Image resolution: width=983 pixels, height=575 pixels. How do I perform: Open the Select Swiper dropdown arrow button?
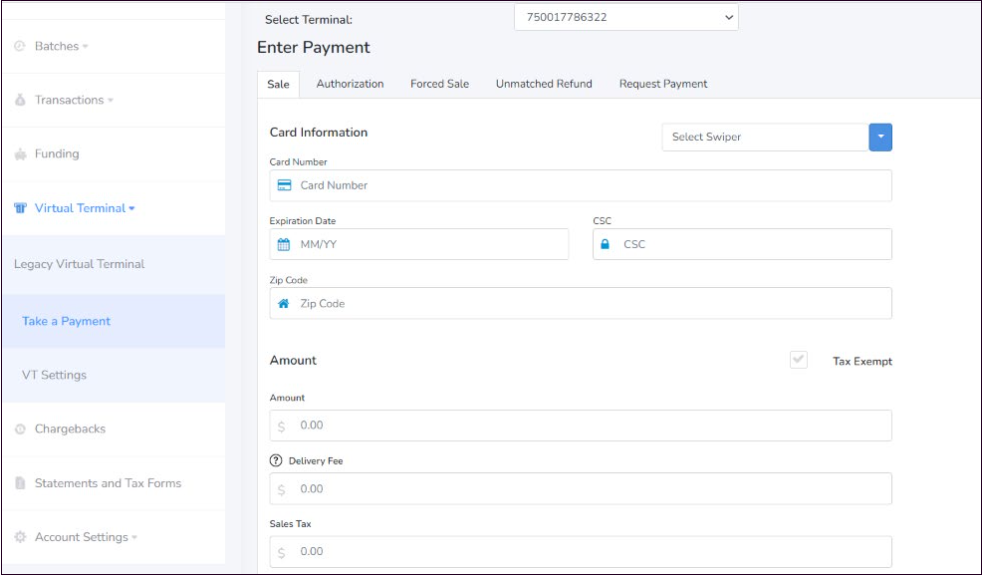[880, 137]
